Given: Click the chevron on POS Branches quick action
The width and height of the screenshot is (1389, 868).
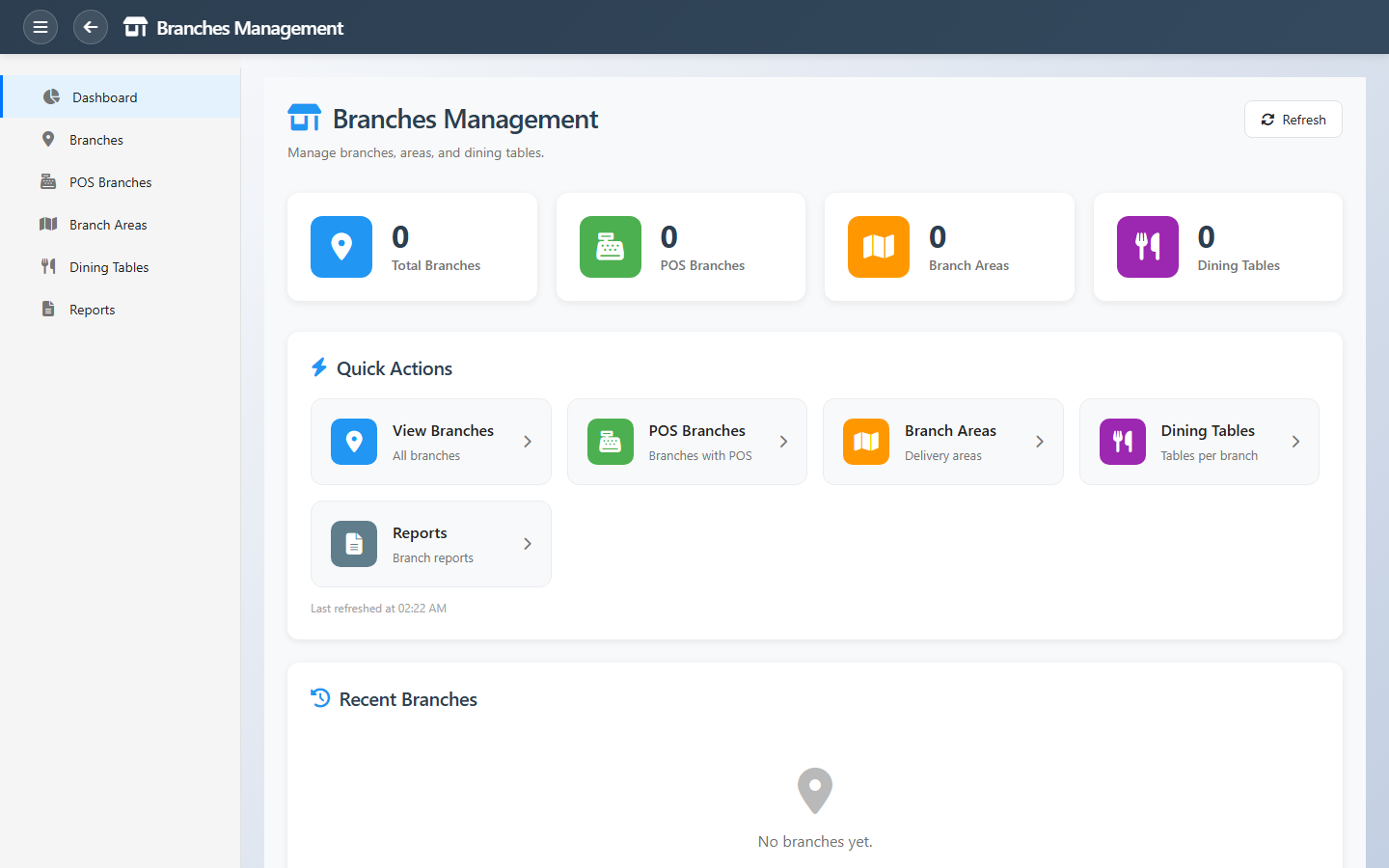Looking at the screenshot, I should pyautogui.click(x=783, y=442).
